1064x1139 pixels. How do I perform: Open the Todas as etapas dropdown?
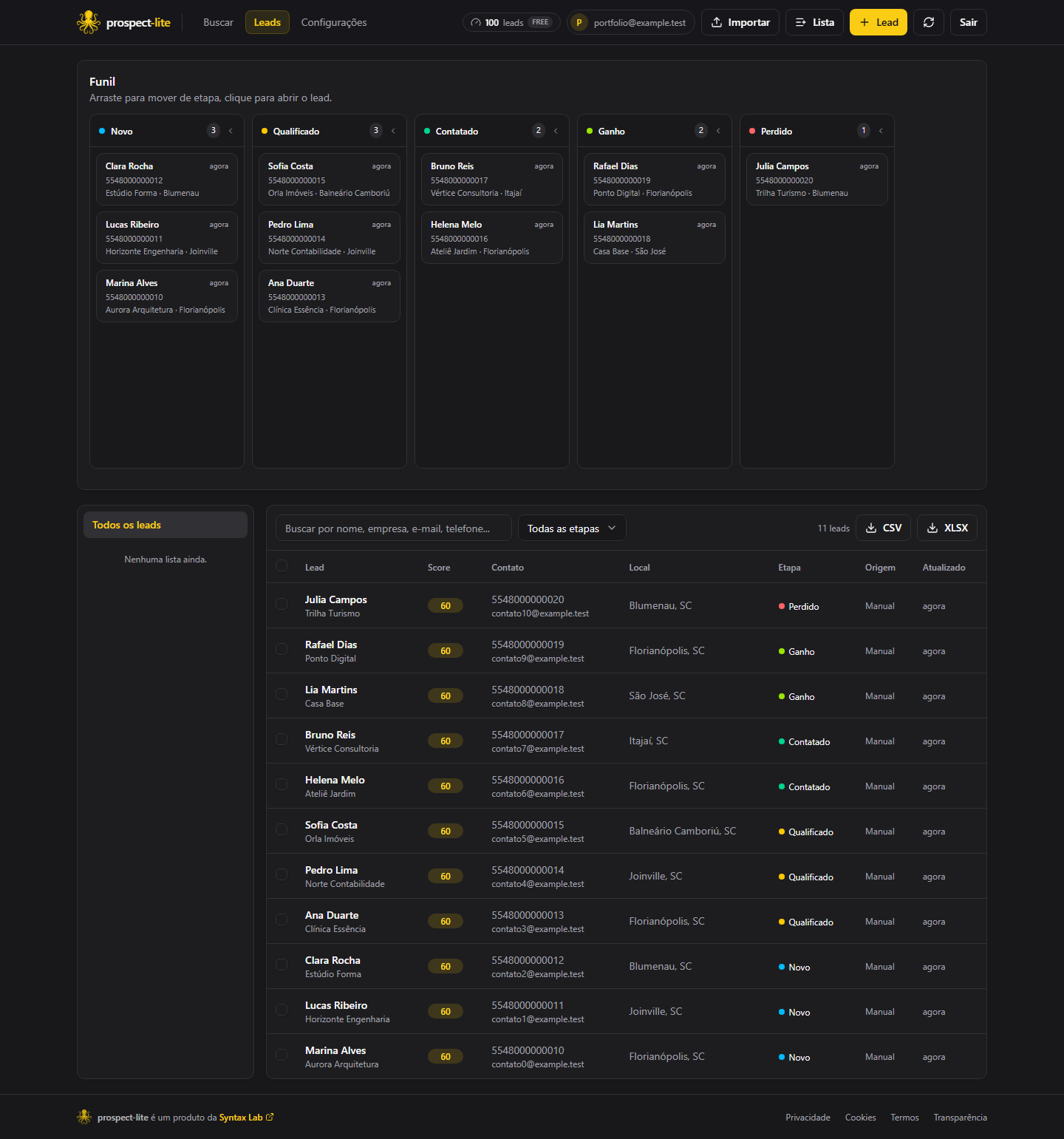[572, 528]
